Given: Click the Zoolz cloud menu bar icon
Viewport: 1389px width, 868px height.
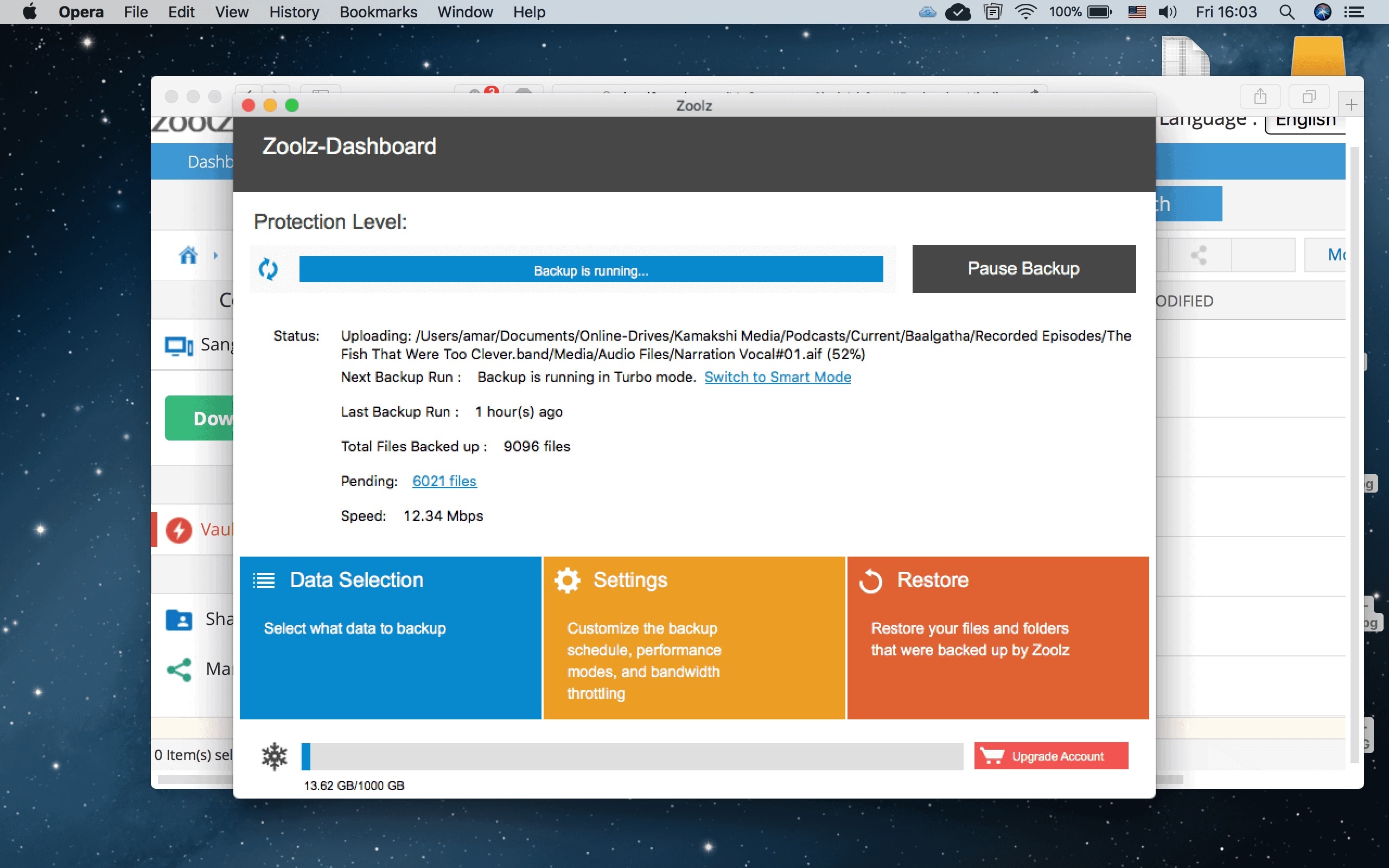Looking at the screenshot, I should tap(927, 12).
